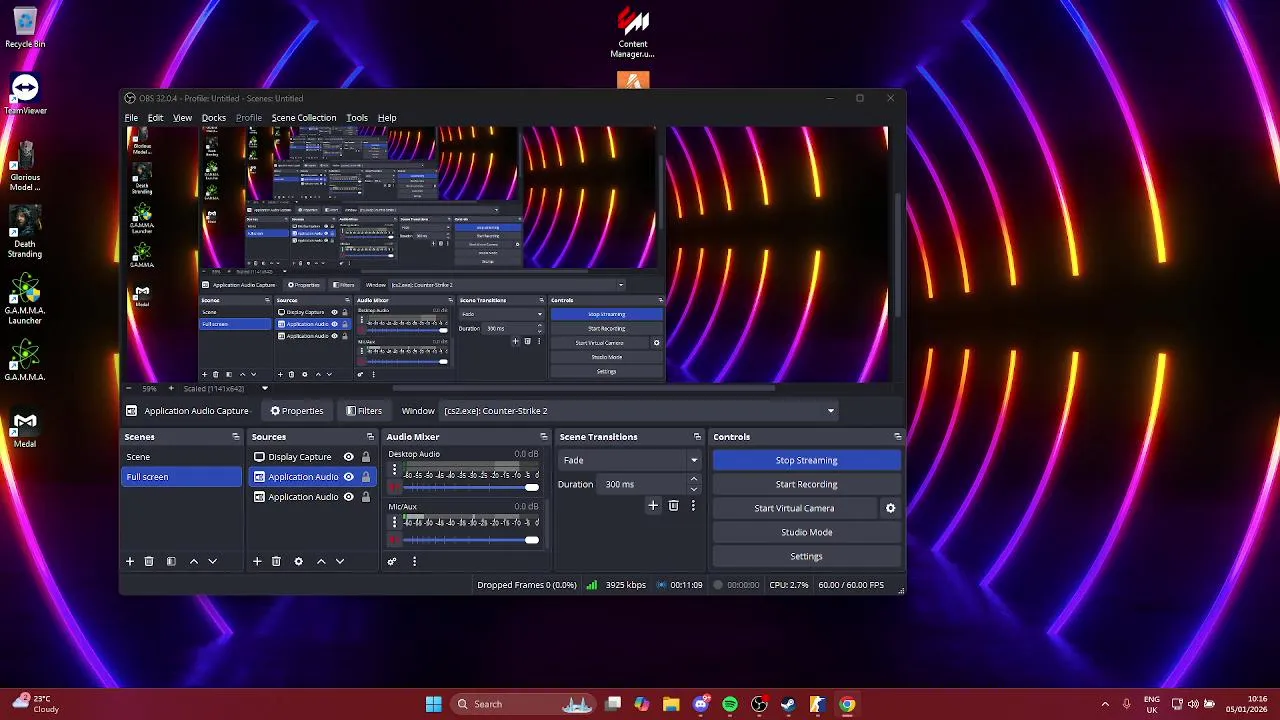
Task: Adjust the Mic/Aux volume slider
Action: [531, 541]
